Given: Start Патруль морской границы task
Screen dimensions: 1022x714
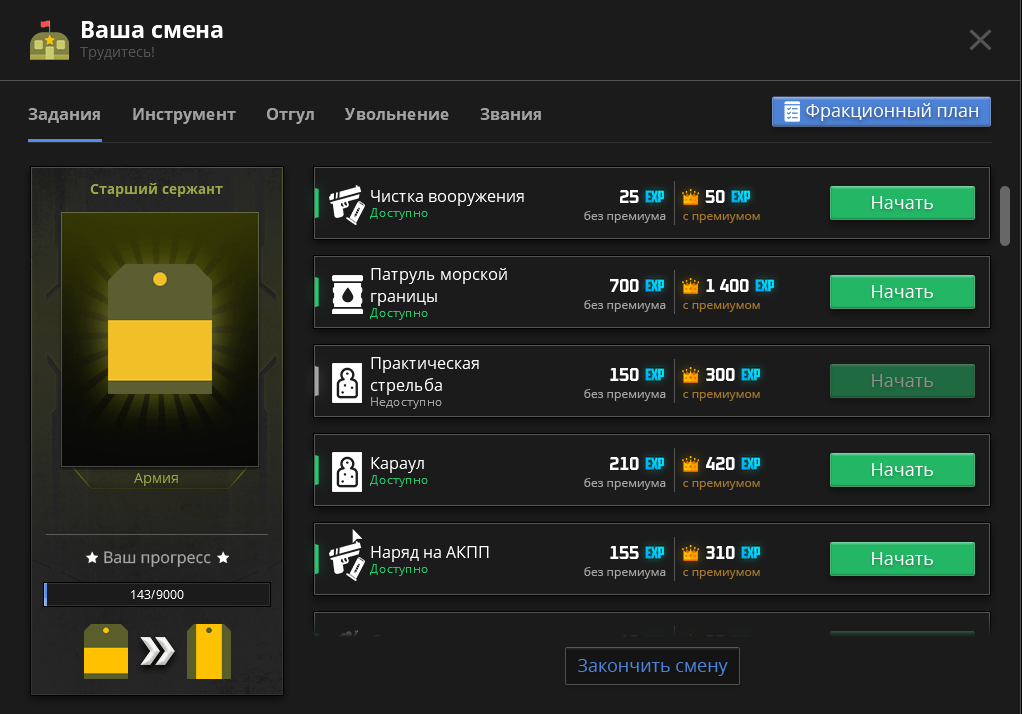Looking at the screenshot, I should (902, 291).
